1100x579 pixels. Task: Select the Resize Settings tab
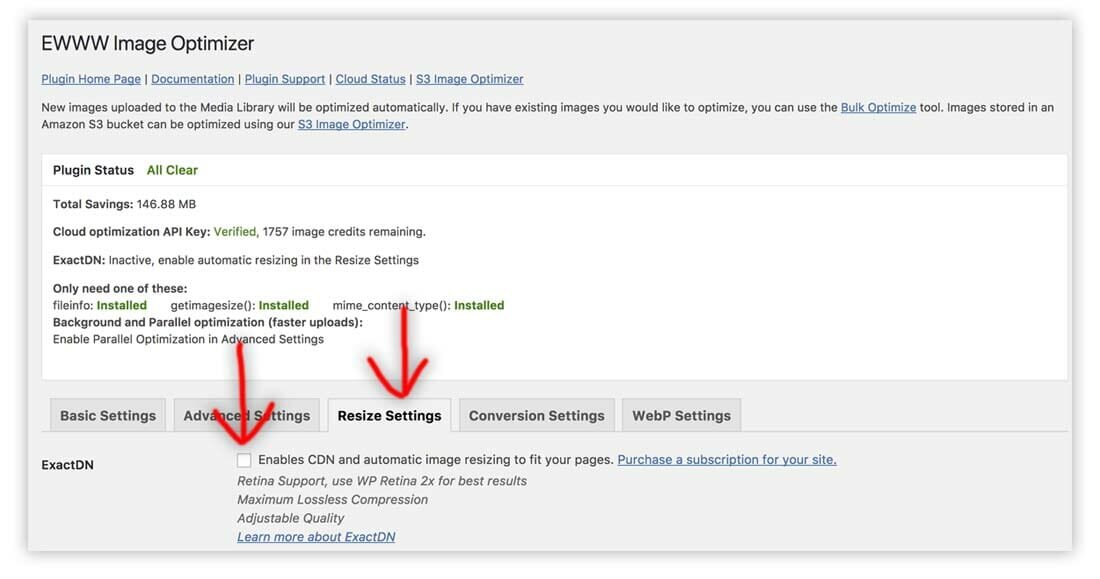pos(389,414)
